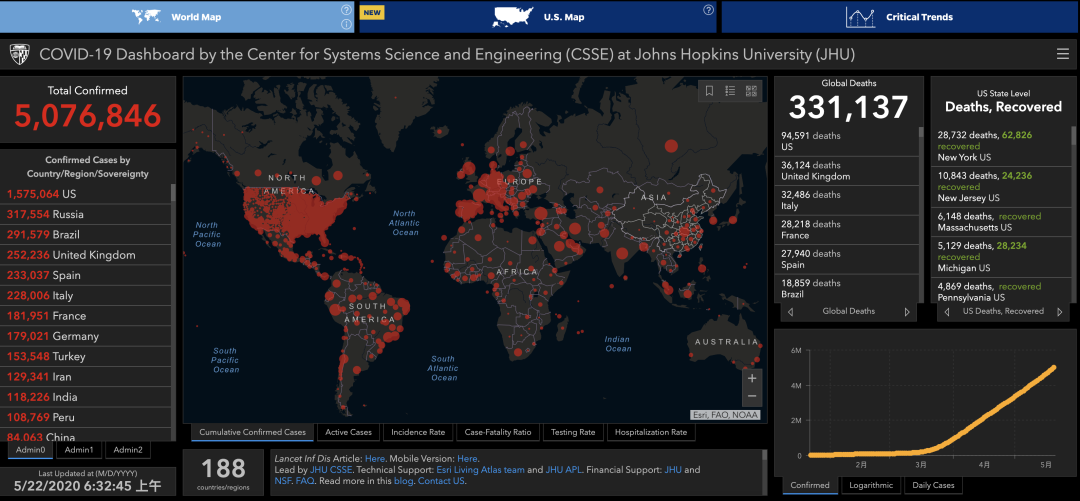Select the 179,021 Germany row
The height and width of the screenshot is (501, 1080).
point(85,336)
